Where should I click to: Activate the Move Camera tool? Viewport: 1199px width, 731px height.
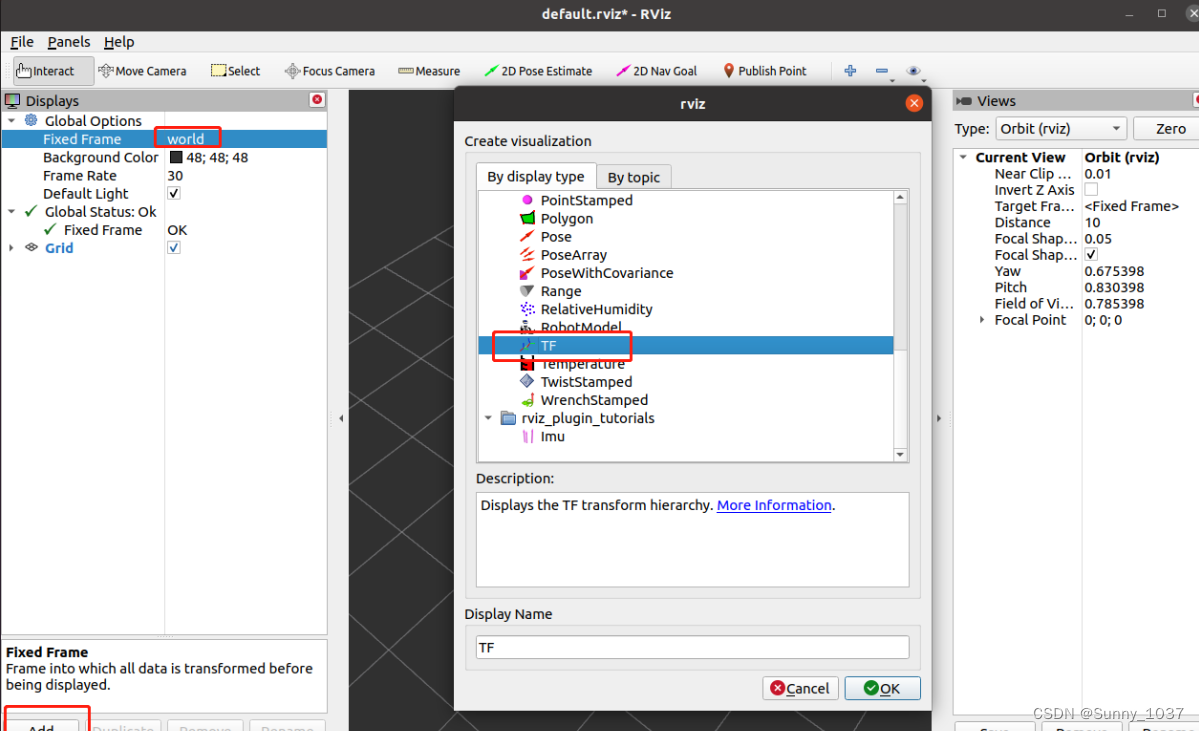[142, 70]
